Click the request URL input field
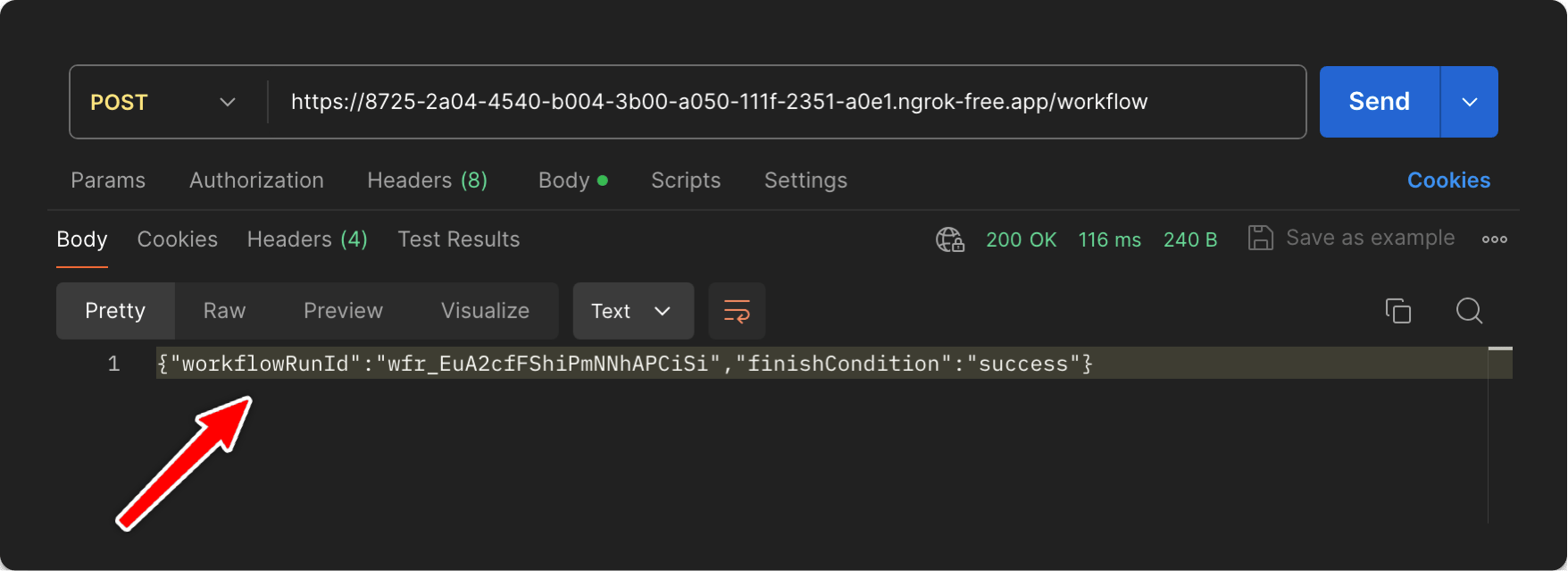1568x571 pixels. (x=786, y=102)
